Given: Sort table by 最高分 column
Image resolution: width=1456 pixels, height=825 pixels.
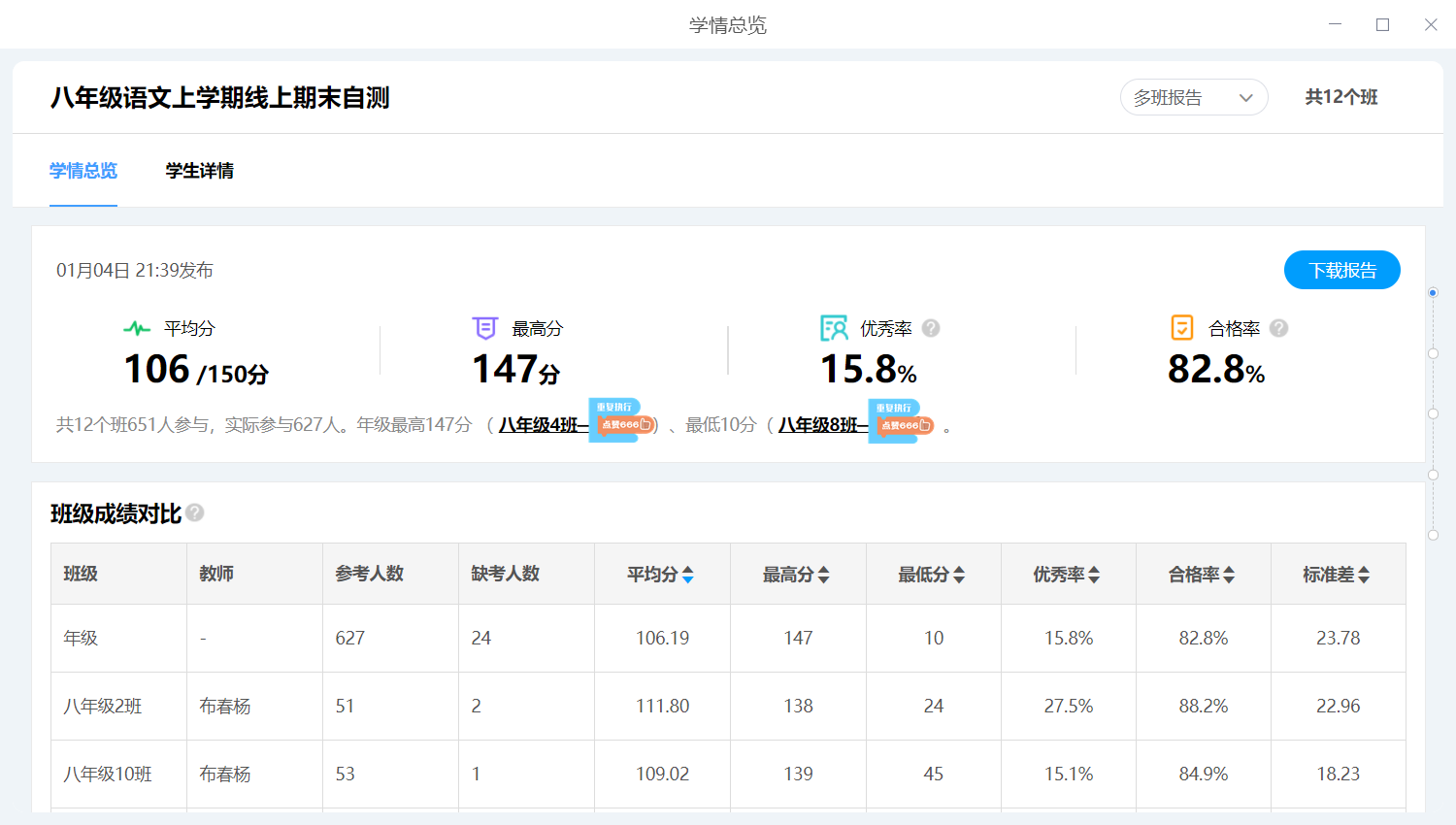Looking at the screenshot, I should point(823,575).
